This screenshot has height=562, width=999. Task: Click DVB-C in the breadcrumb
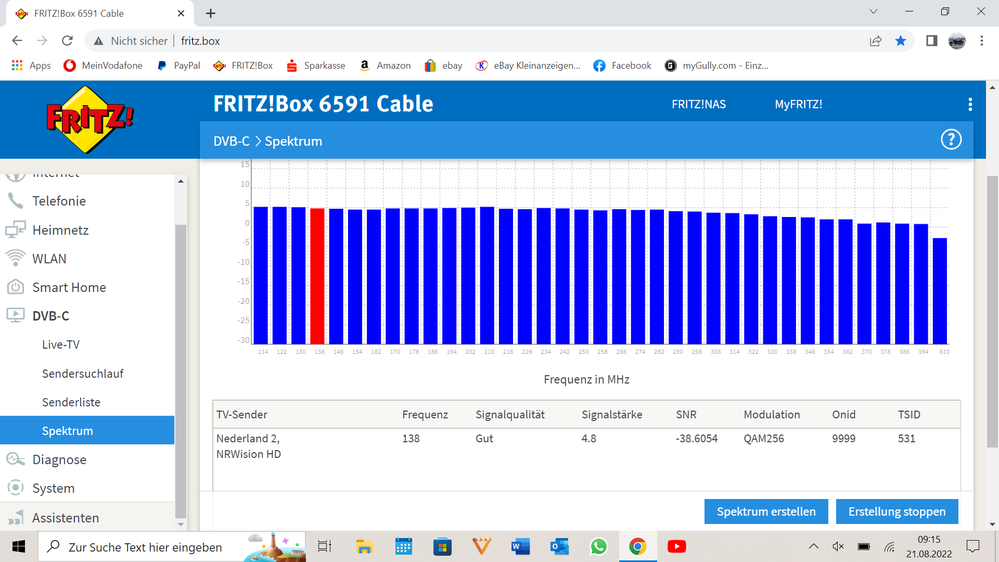pos(231,141)
